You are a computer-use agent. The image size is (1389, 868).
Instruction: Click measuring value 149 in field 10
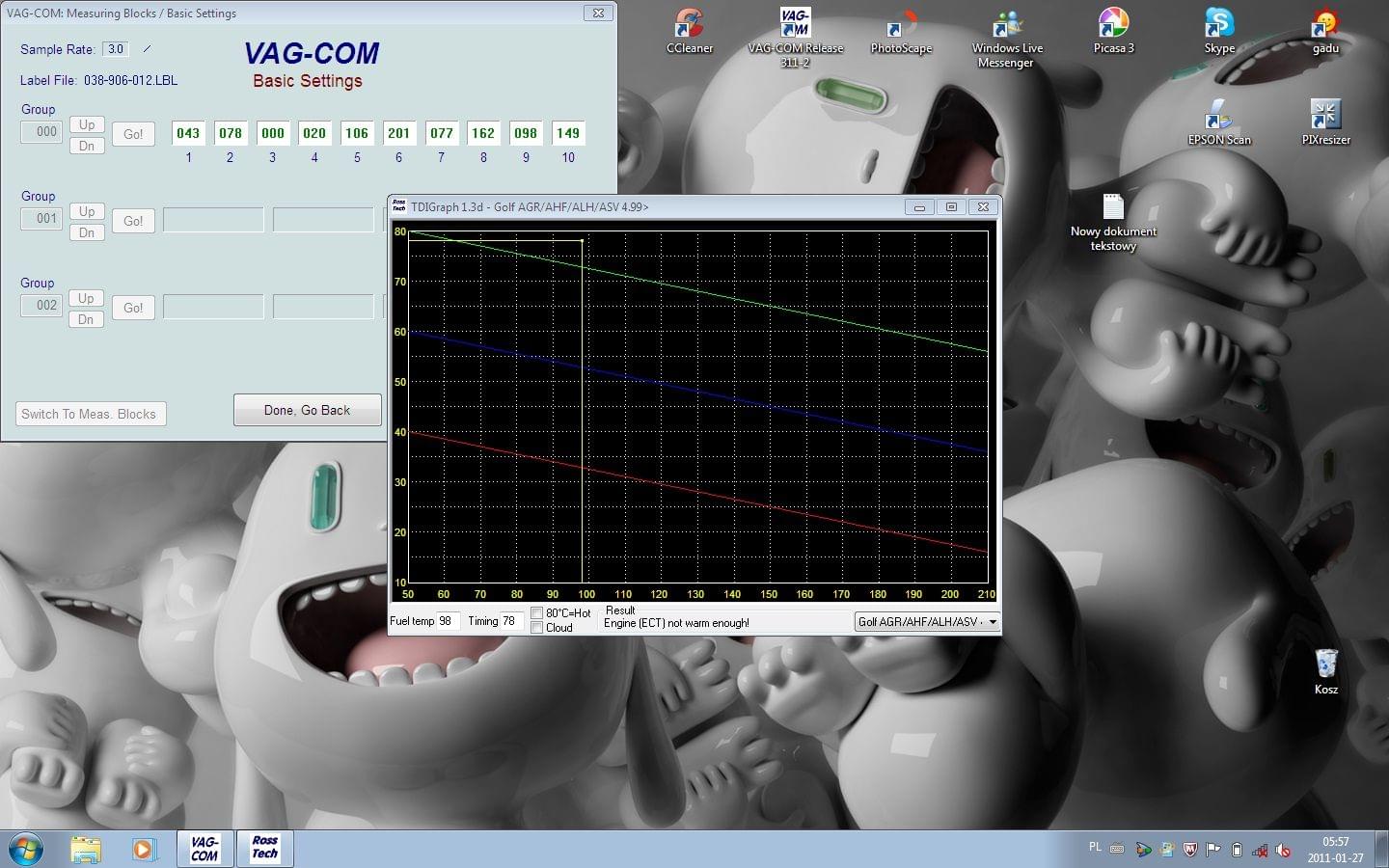tap(568, 133)
